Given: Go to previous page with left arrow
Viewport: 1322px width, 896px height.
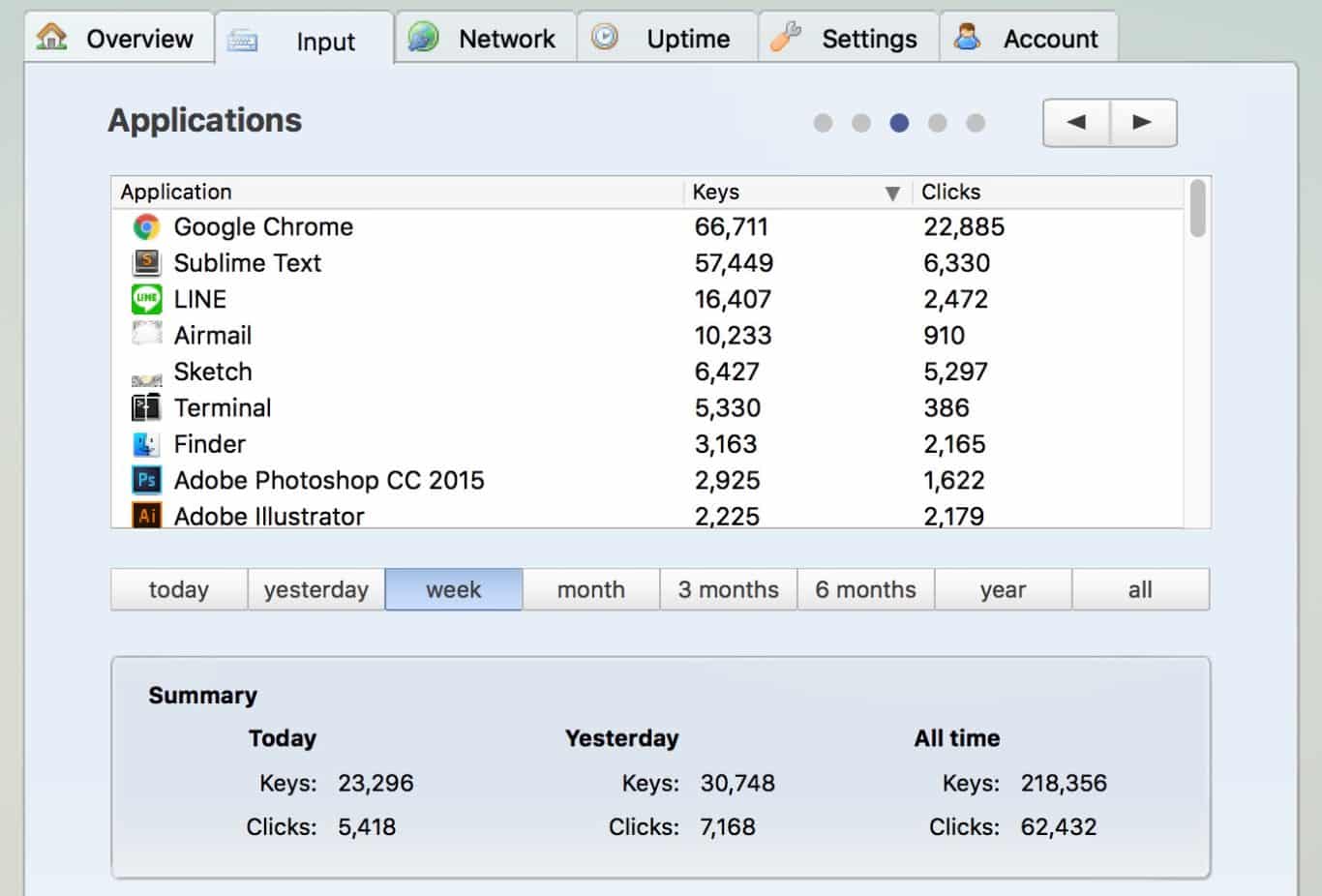Looking at the screenshot, I should coord(1076,122).
